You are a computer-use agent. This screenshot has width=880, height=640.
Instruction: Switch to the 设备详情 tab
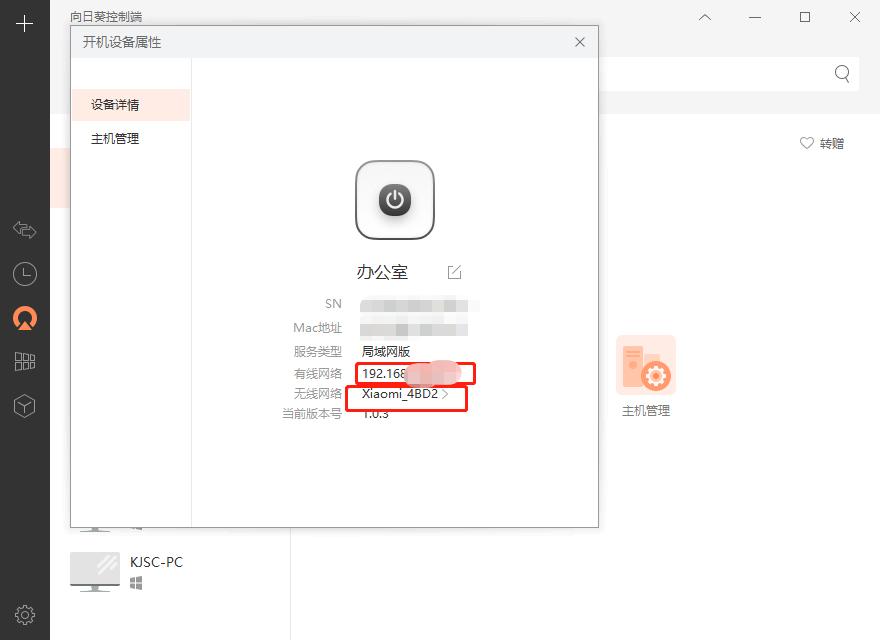(115, 104)
